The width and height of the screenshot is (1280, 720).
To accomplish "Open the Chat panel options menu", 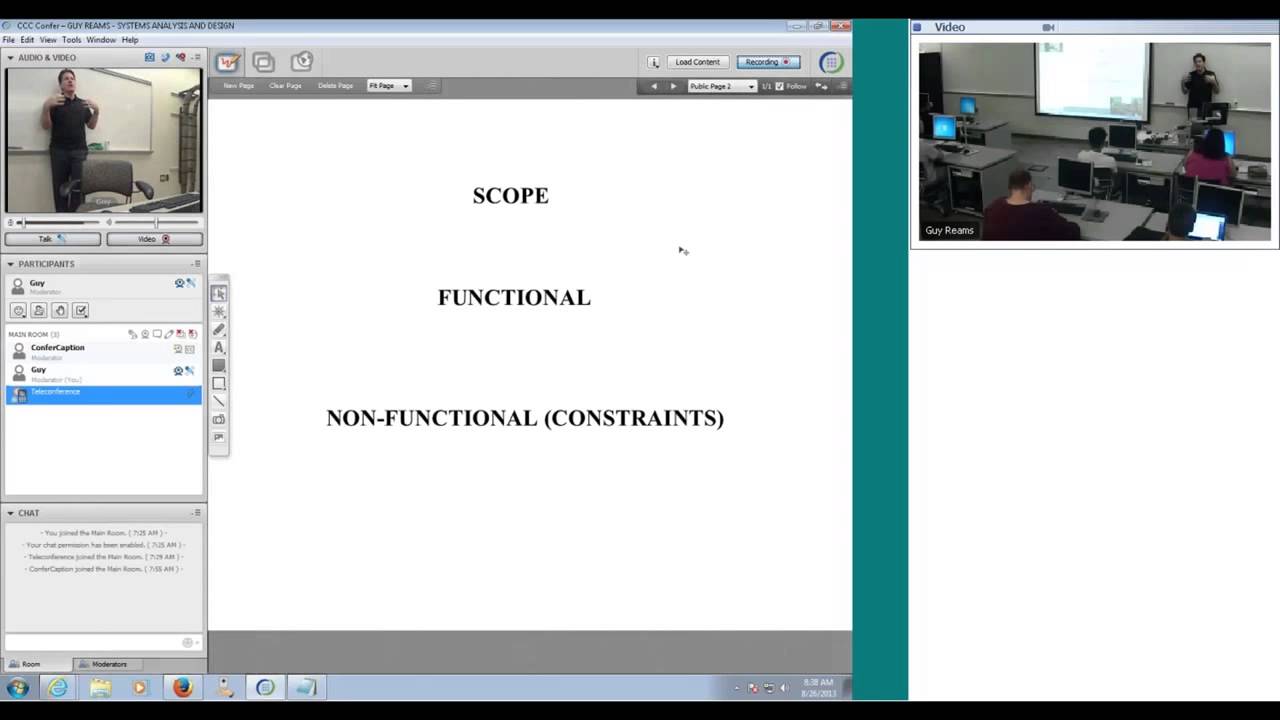I will (x=196, y=513).
